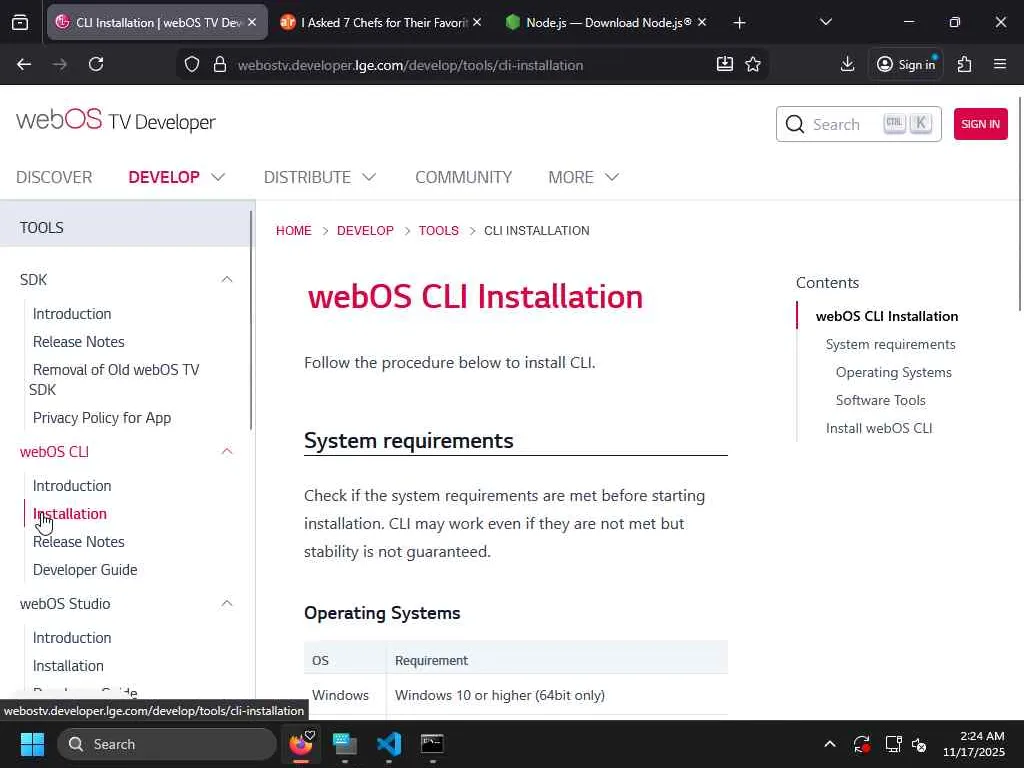
Task: Open the DISTRIBUTE menu
Action: click(307, 177)
